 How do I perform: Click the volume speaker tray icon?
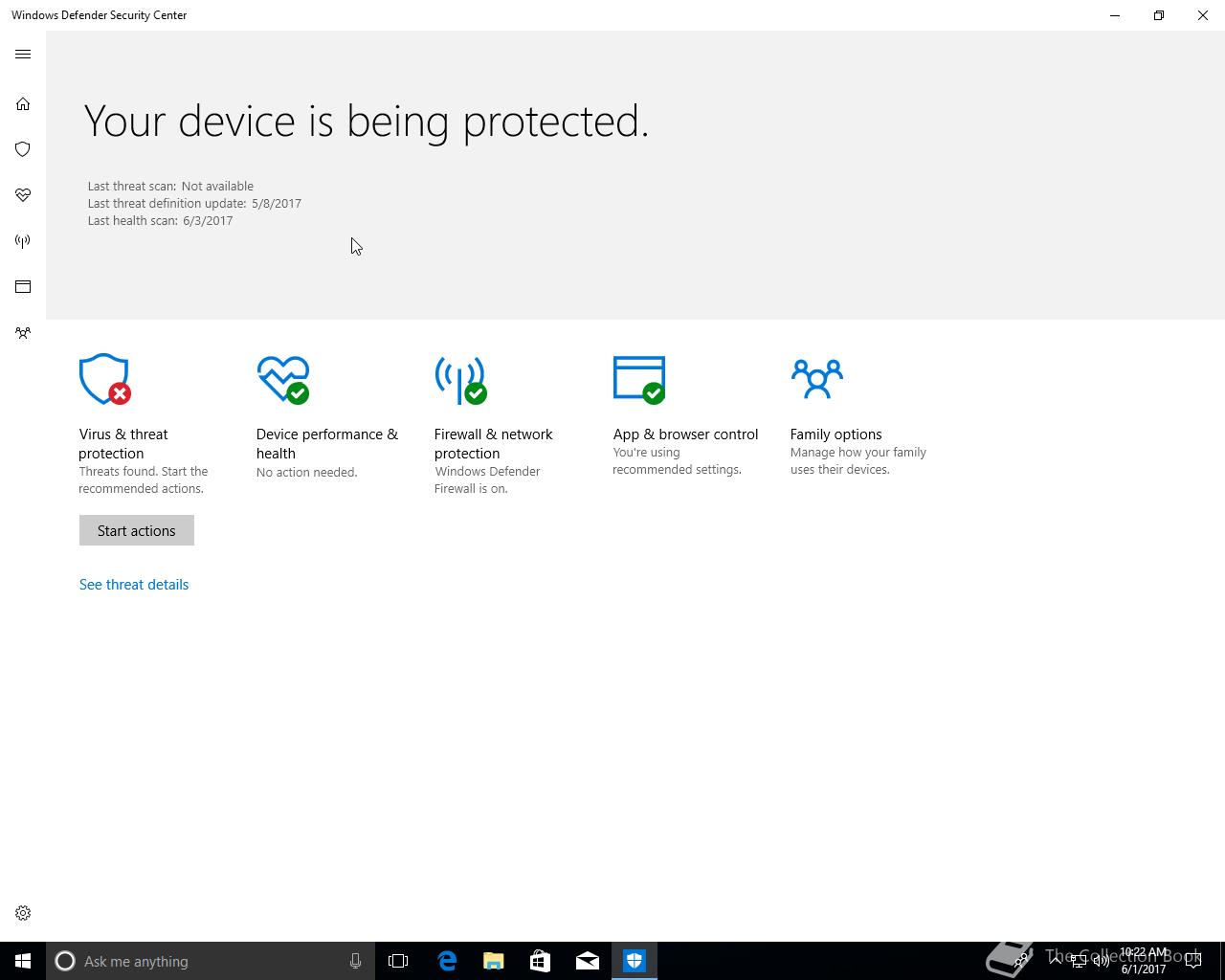coord(1102,961)
